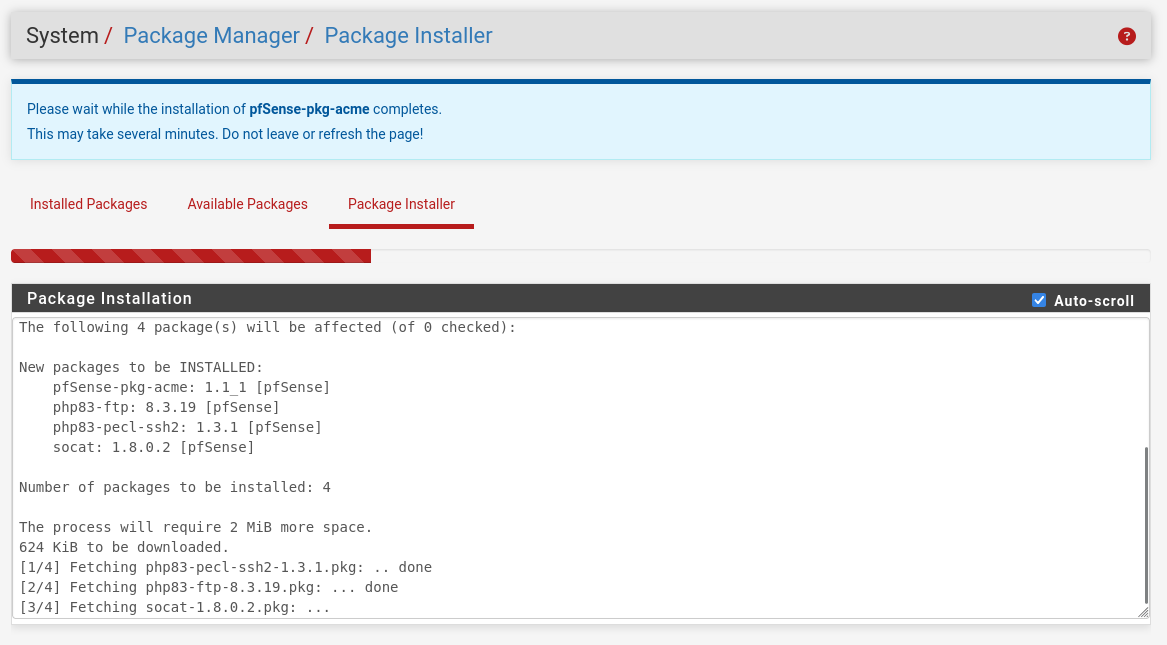Open the red help icon
Image resolution: width=1167 pixels, height=645 pixels.
(1126, 36)
